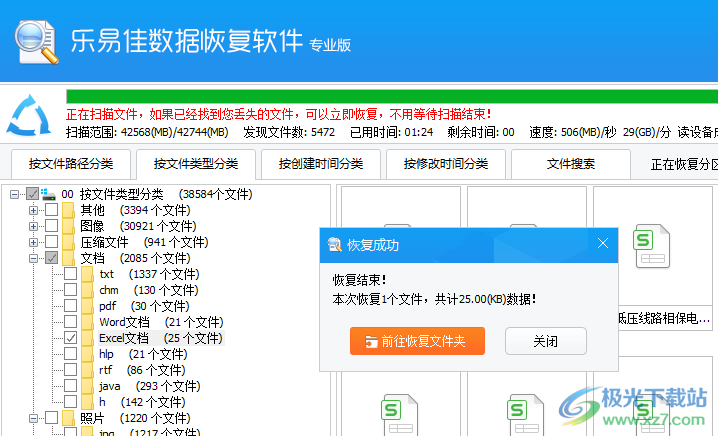Expand the 压缩文件 tree node

click(33, 243)
